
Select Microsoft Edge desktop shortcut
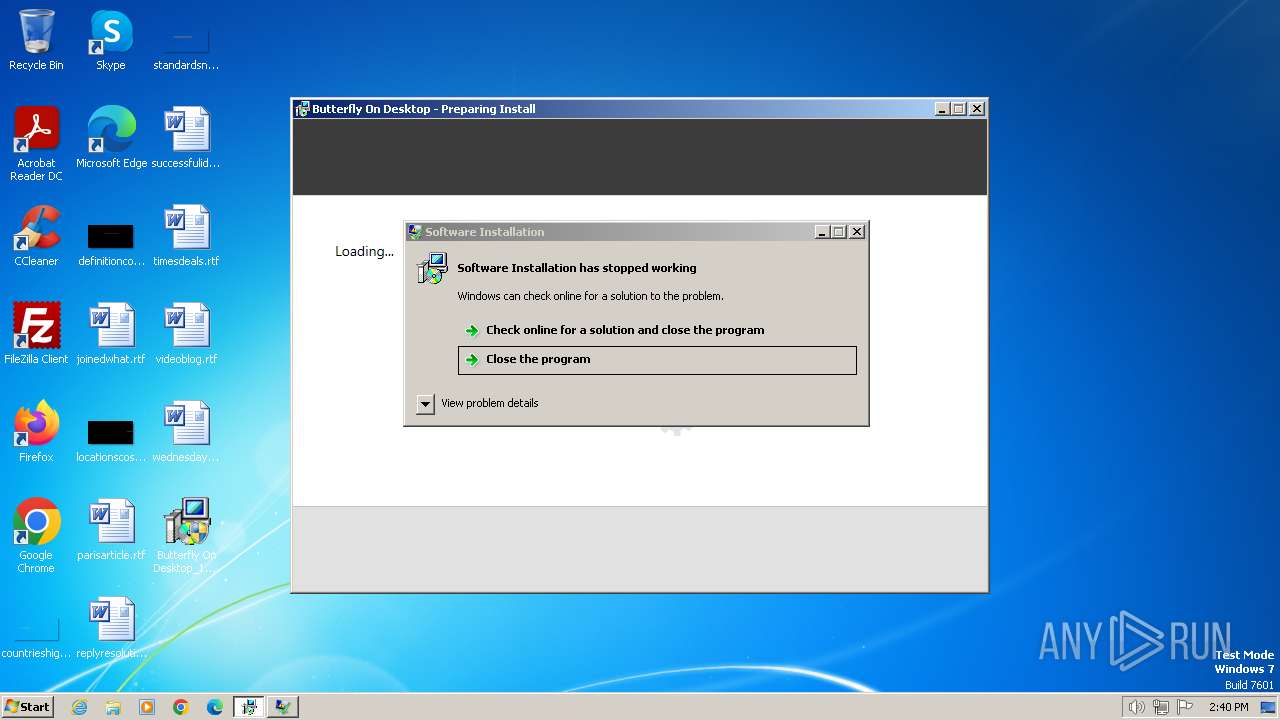pyautogui.click(x=111, y=138)
